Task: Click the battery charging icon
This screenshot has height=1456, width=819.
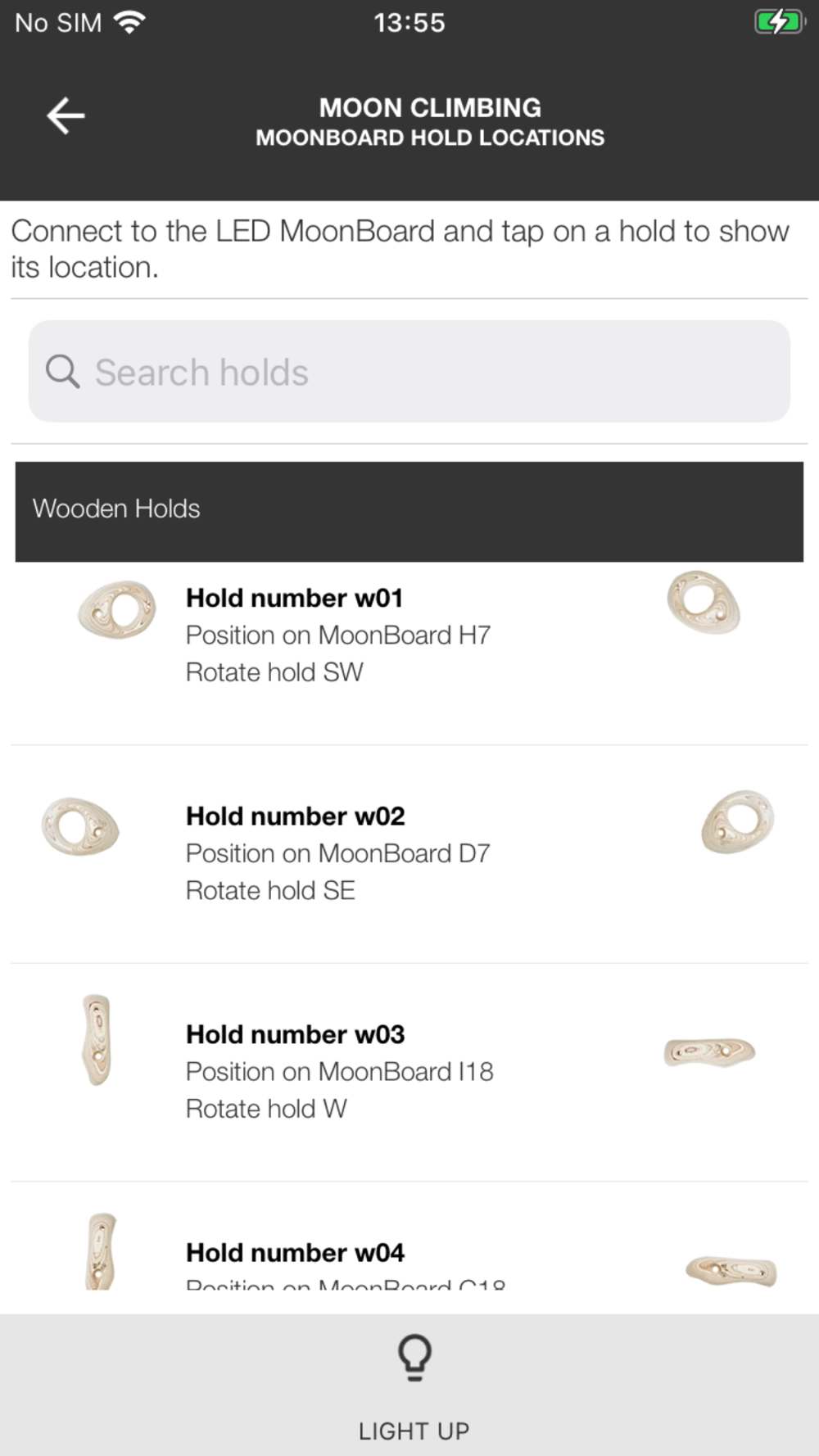Action: (779, 22)
